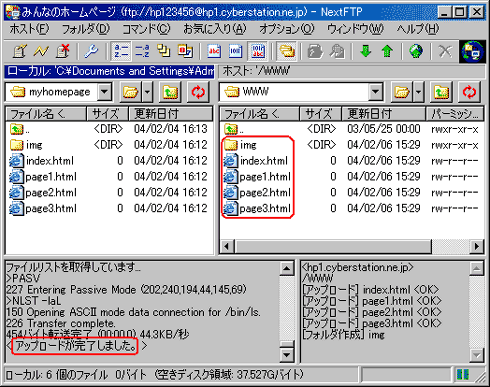The height and width of the screenshot is (387, 490).
Task: Click the local parent directory (..) entry
Action: [20, 129]
